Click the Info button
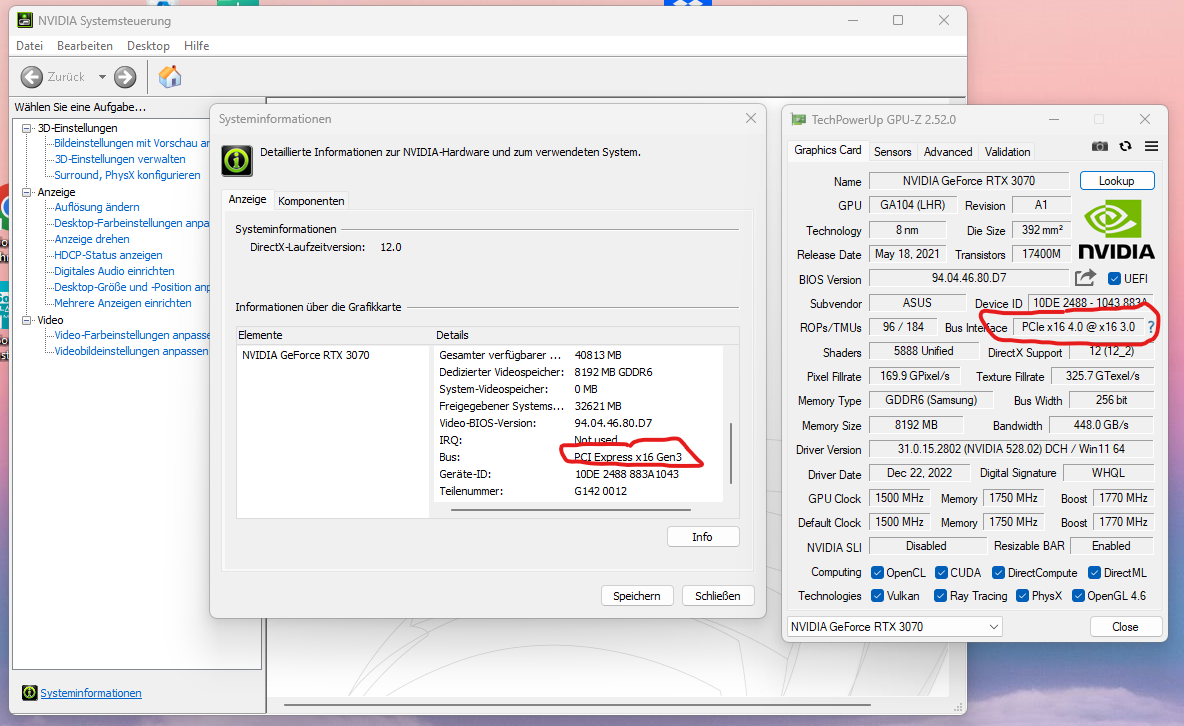1184x726 pixels. (702, 536)
